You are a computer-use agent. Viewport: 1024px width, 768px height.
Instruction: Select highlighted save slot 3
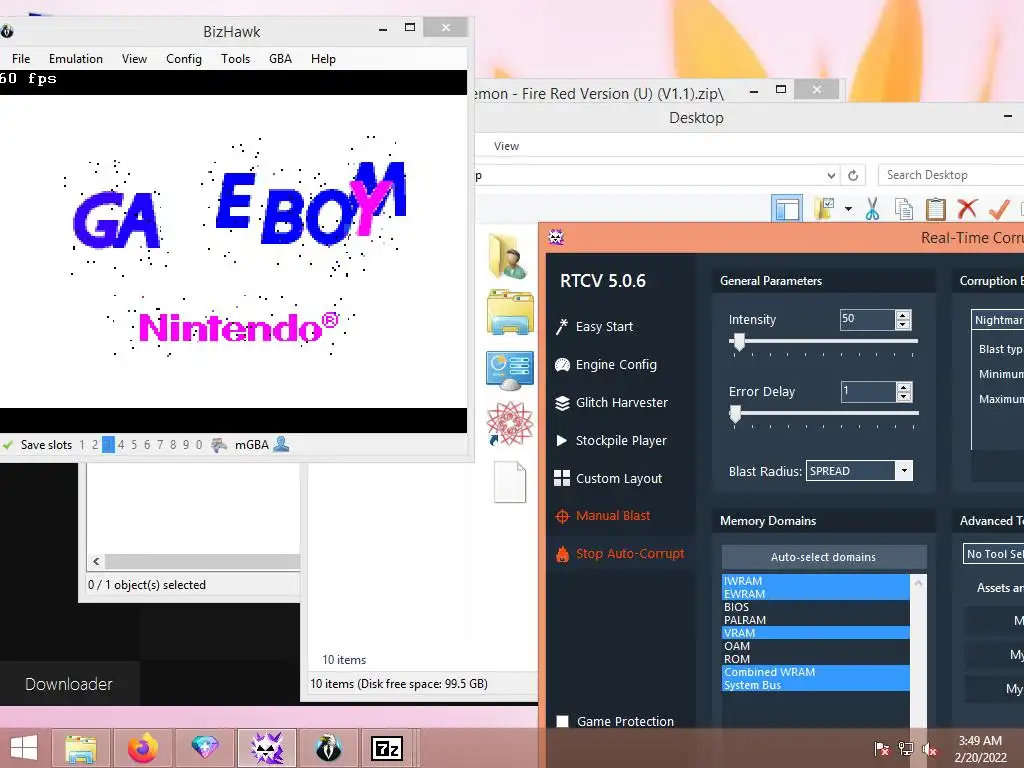click(108, 445)
